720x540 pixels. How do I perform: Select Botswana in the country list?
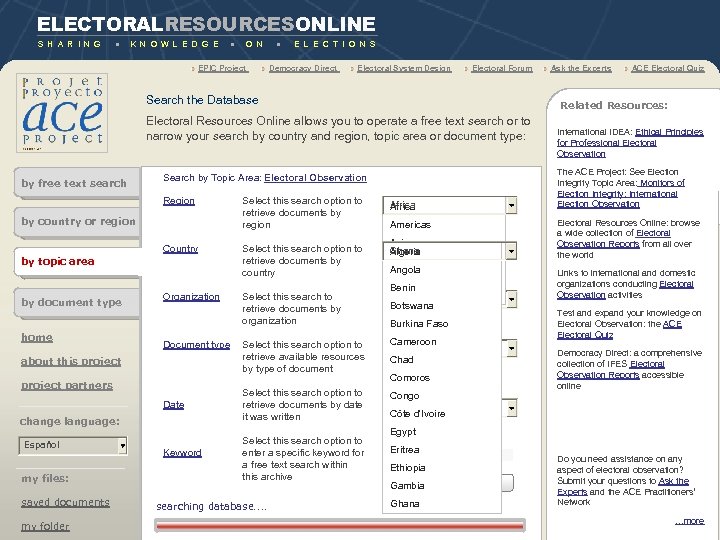pyautogui.click(x=442, y=306)
